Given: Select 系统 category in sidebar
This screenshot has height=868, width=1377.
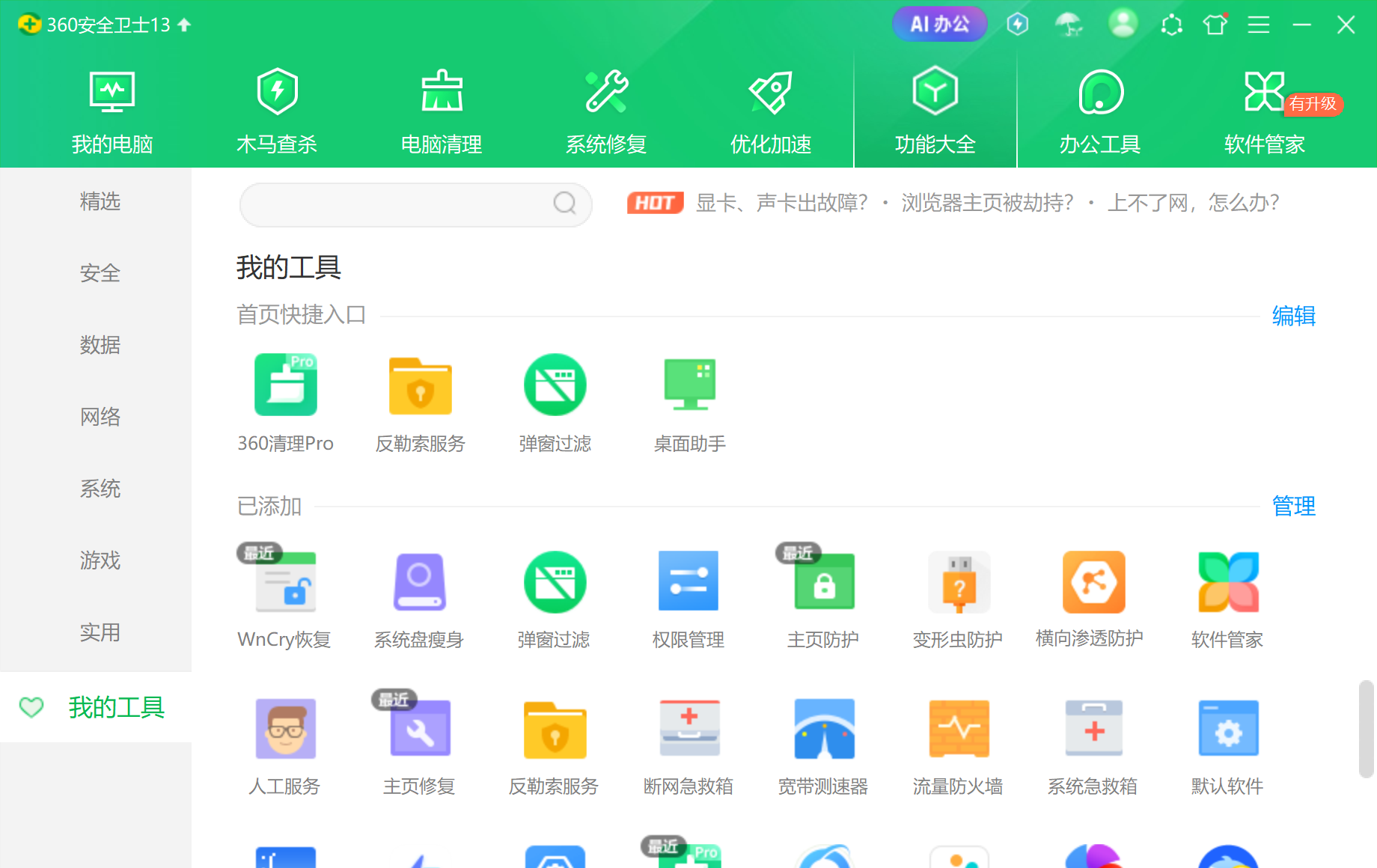Looking at the screenshot, I should [x=100, y=489].
